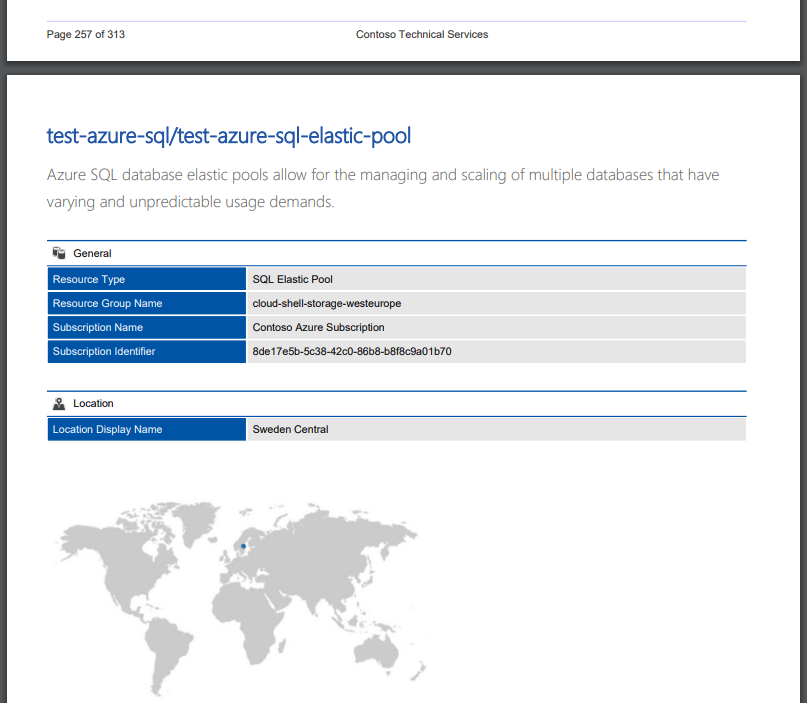The height and width of the screenshot is (703, 807).
Task: Select the cloud-shell-storage-westeurope value
Action: coord(327,304)
